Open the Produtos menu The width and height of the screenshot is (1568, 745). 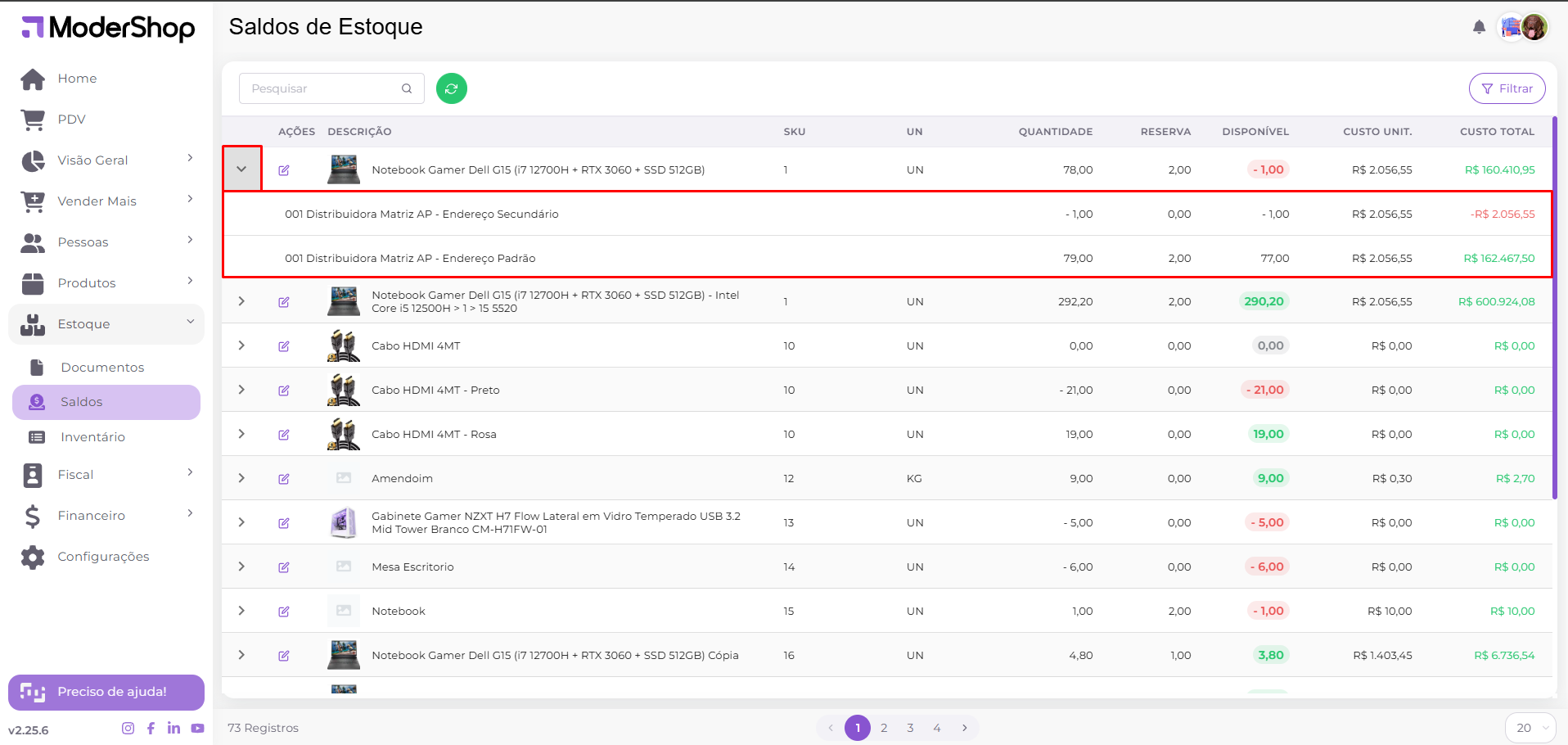coord(106,283)
